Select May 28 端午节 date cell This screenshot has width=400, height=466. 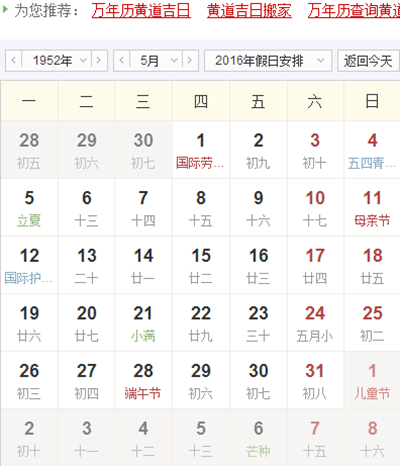coord(143,380)
